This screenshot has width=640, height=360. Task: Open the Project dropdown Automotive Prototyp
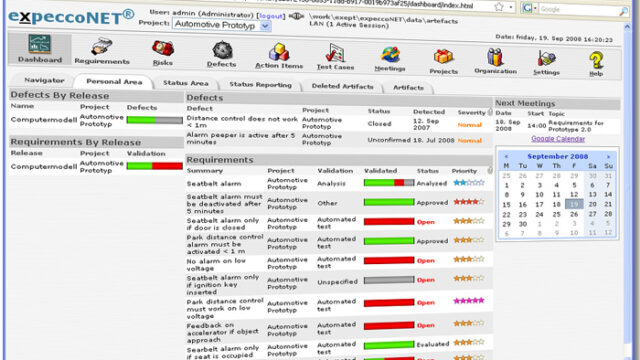tap(222, 25)
